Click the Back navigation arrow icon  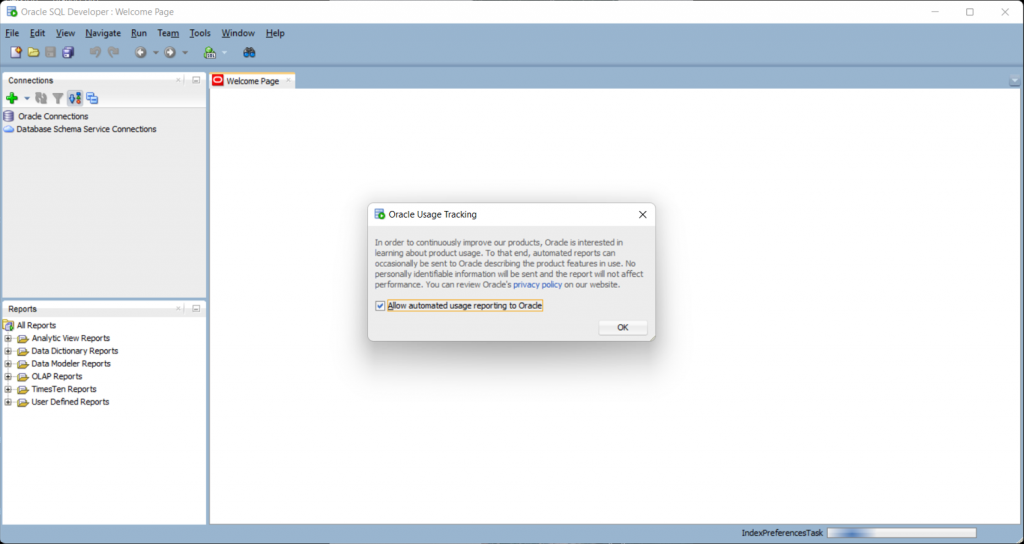(x=140, y=52)
